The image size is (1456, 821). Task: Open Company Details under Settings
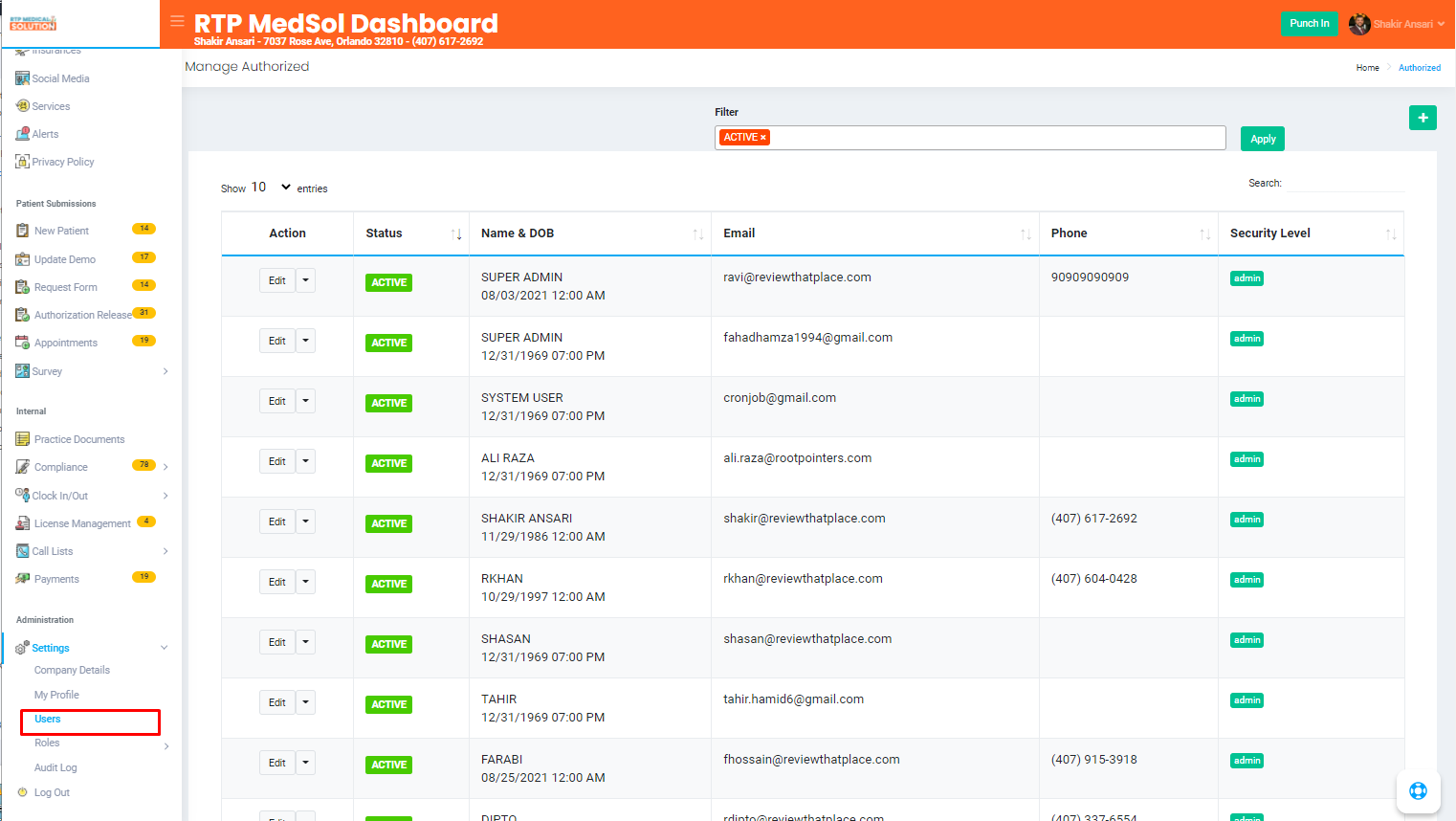[x=72, y=670]
